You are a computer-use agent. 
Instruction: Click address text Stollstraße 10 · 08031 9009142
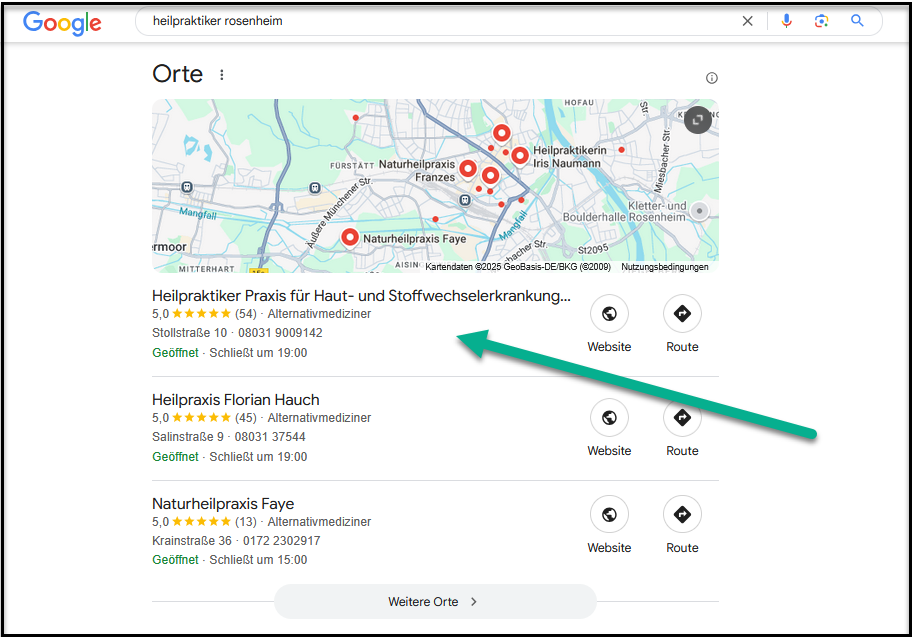click(x=237, y=333)
